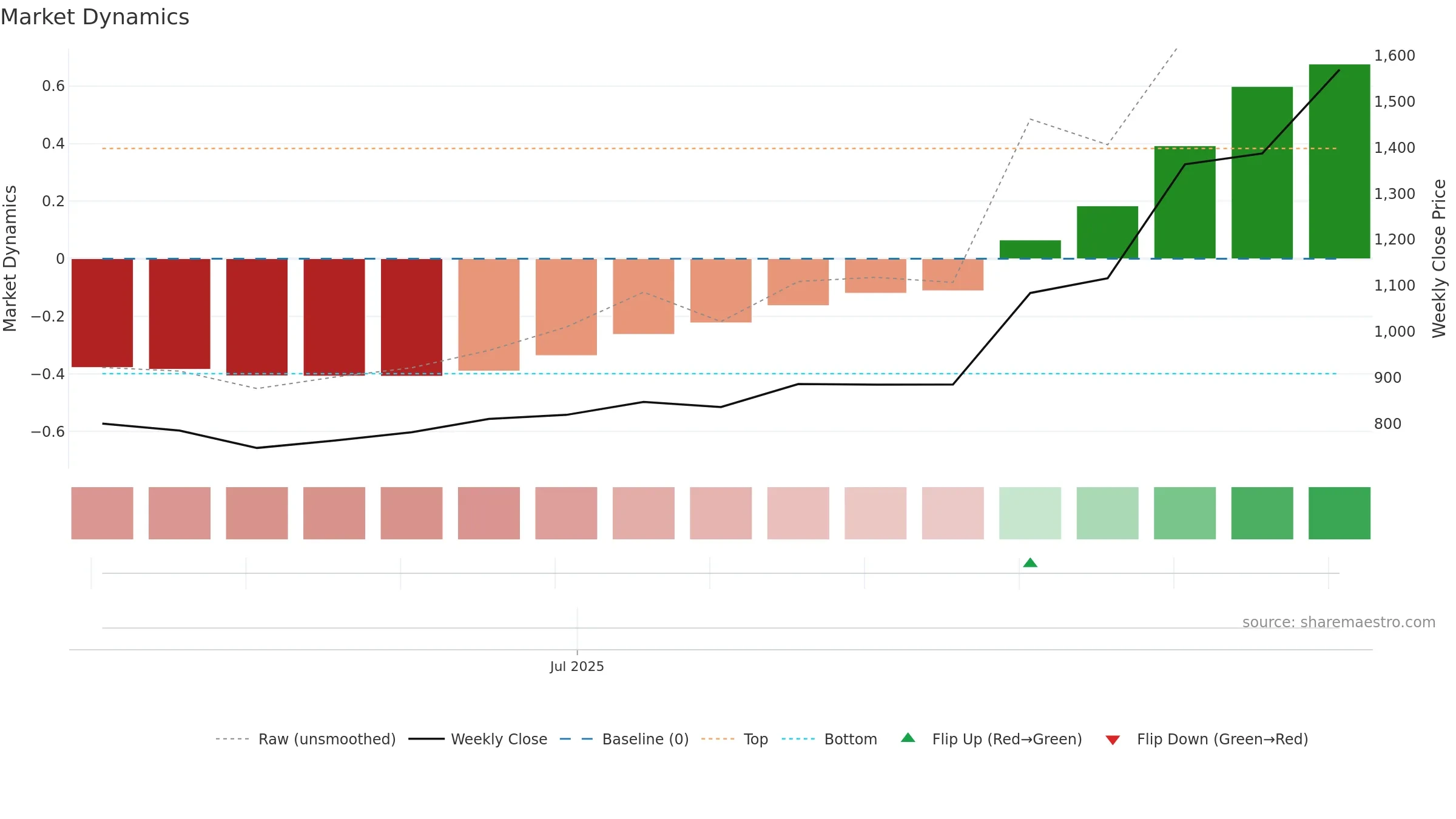This screenshot has height=819, width=1456.
Task: Click the first light orange negative bar
Action: pos(489,315)
